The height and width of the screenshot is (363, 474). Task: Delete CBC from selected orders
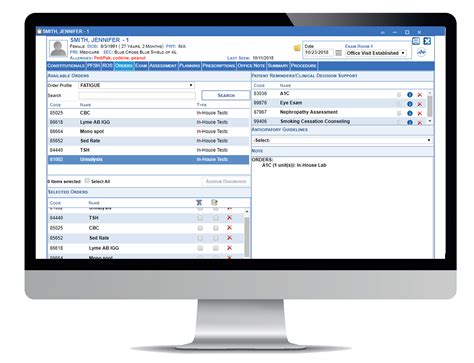[x=229, y=228]
